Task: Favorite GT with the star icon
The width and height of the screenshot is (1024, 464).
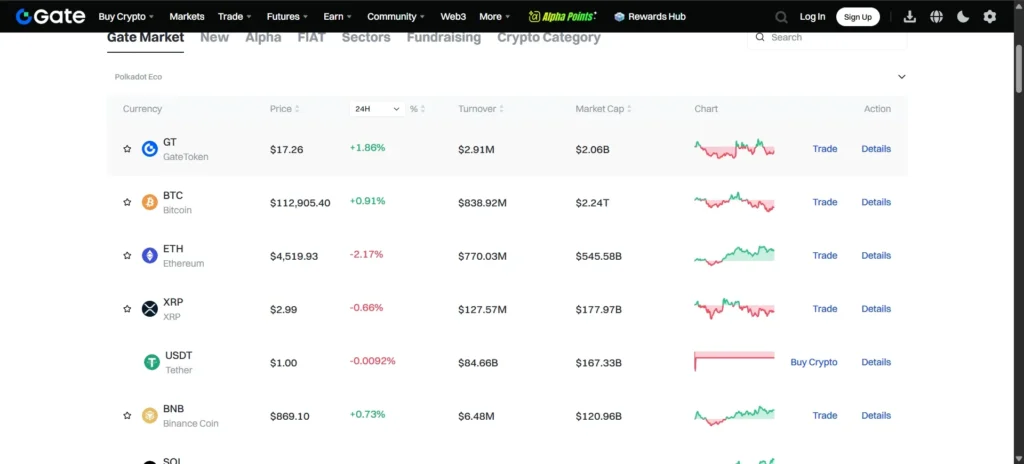Action: pyautogui.click(x=127, y=149)
